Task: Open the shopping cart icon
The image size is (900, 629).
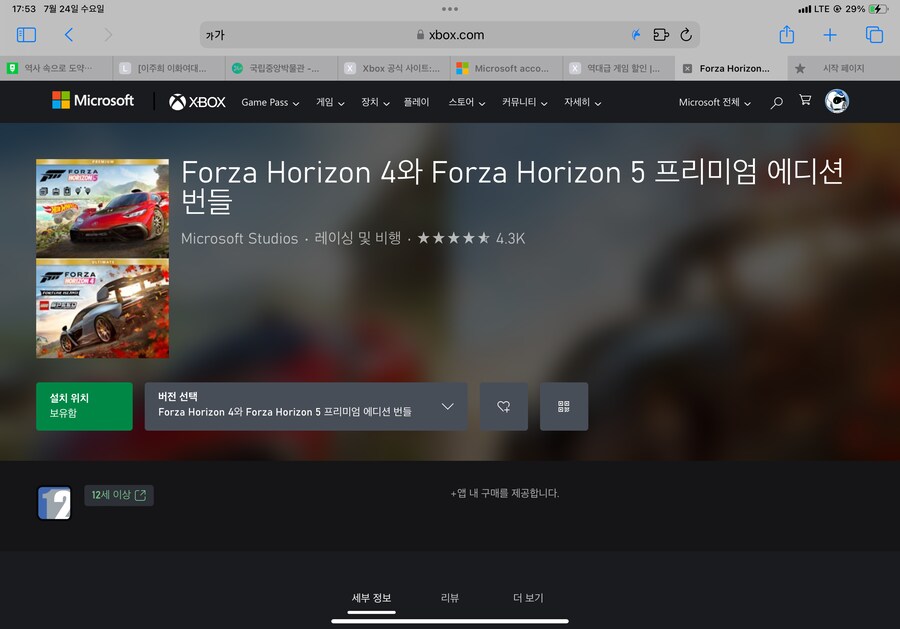Action: 805,101
